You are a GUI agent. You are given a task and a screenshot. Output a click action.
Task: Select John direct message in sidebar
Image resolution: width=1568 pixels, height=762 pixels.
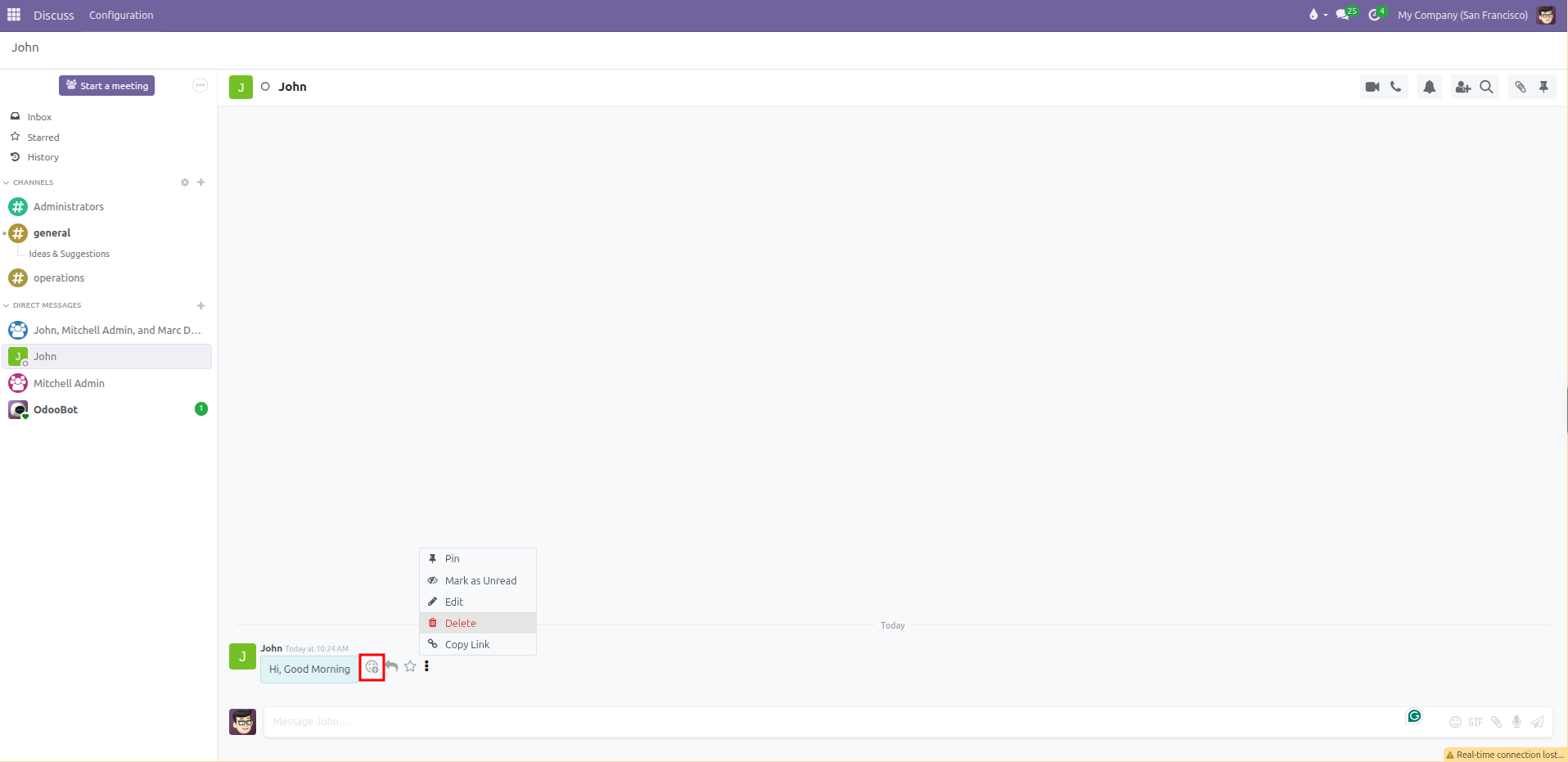point(107,357)
